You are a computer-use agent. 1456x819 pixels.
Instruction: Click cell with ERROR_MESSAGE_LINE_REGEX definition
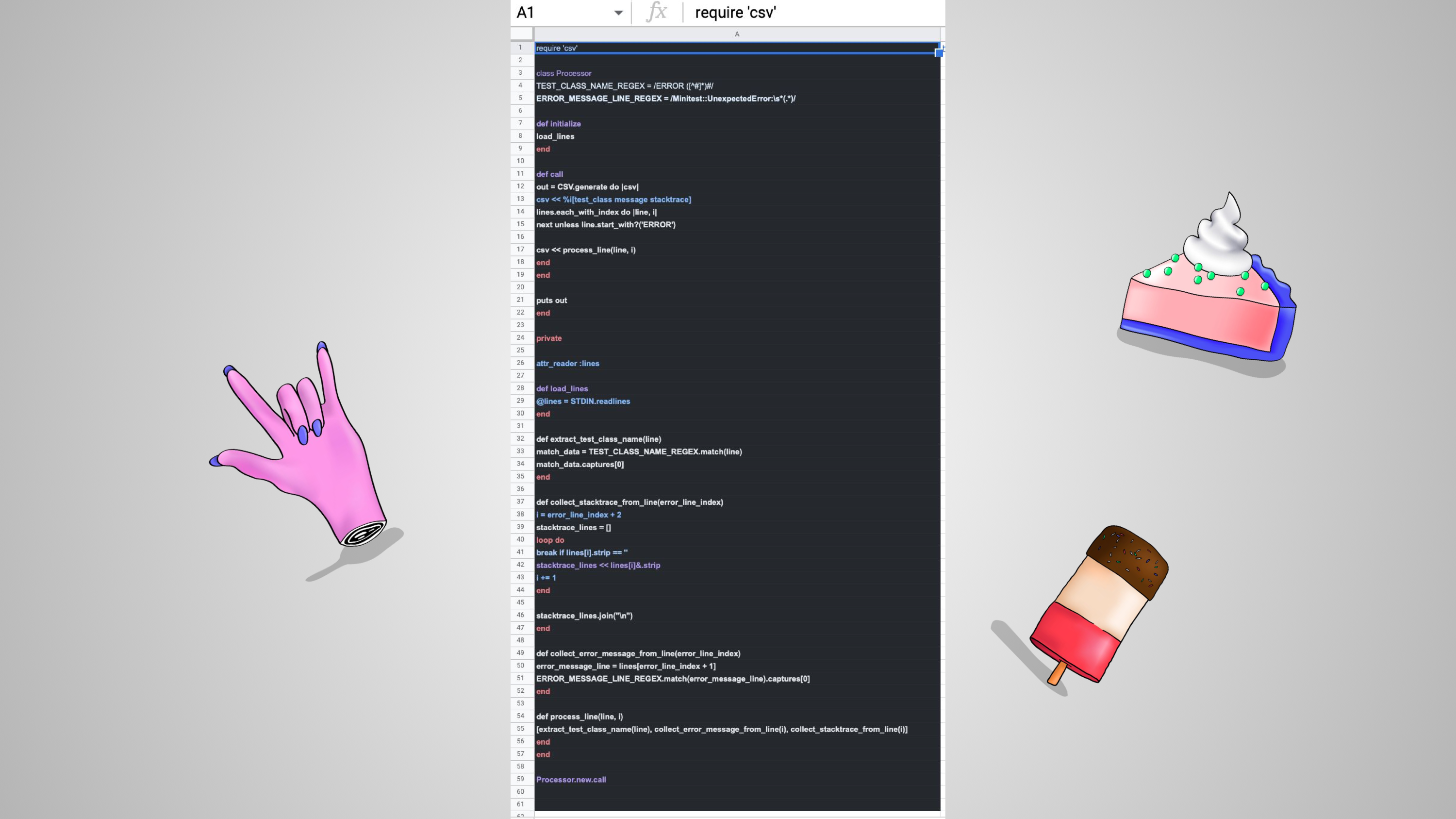[737, 99]
